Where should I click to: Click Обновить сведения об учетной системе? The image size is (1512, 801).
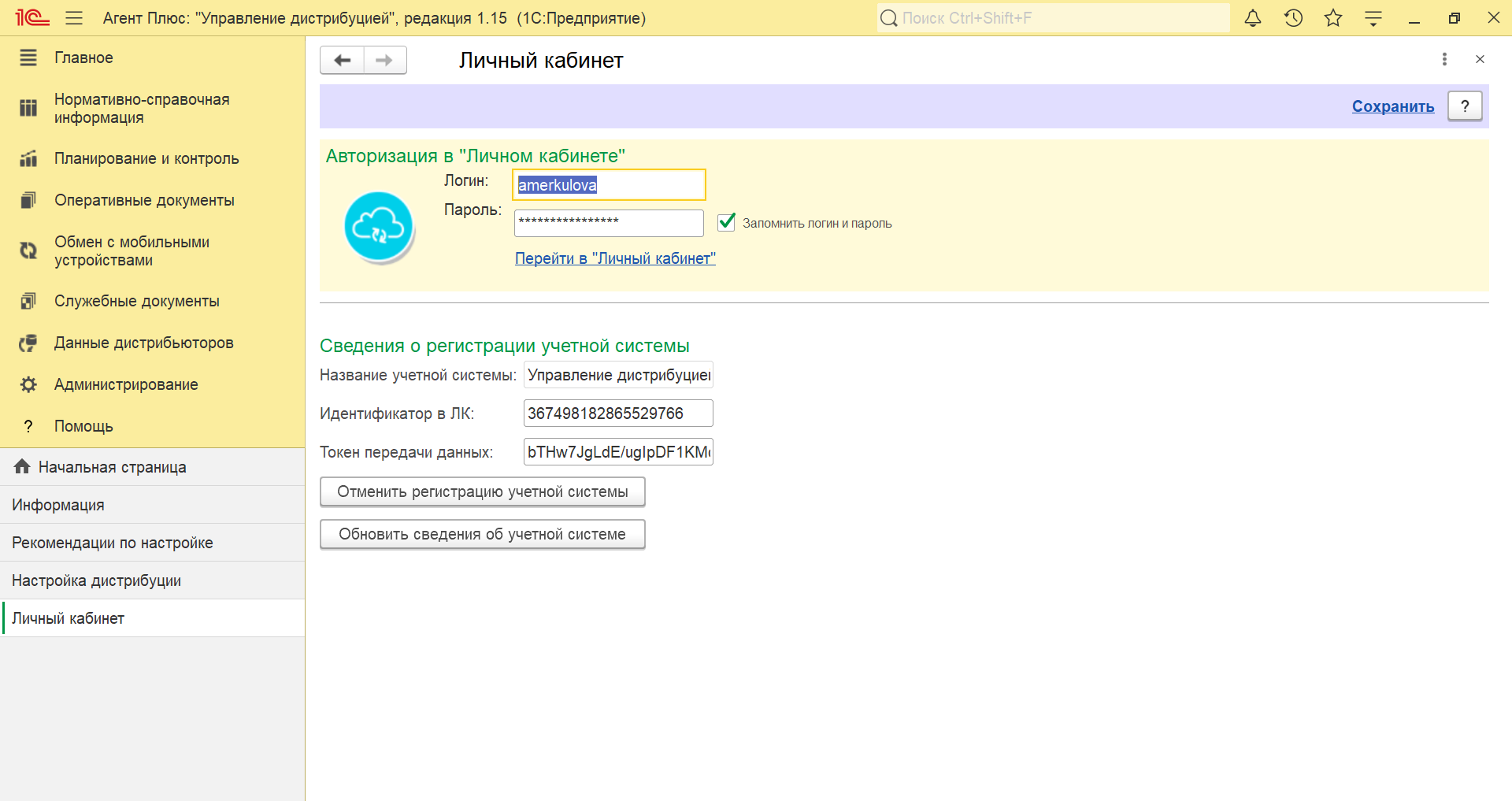pos(483,534)
